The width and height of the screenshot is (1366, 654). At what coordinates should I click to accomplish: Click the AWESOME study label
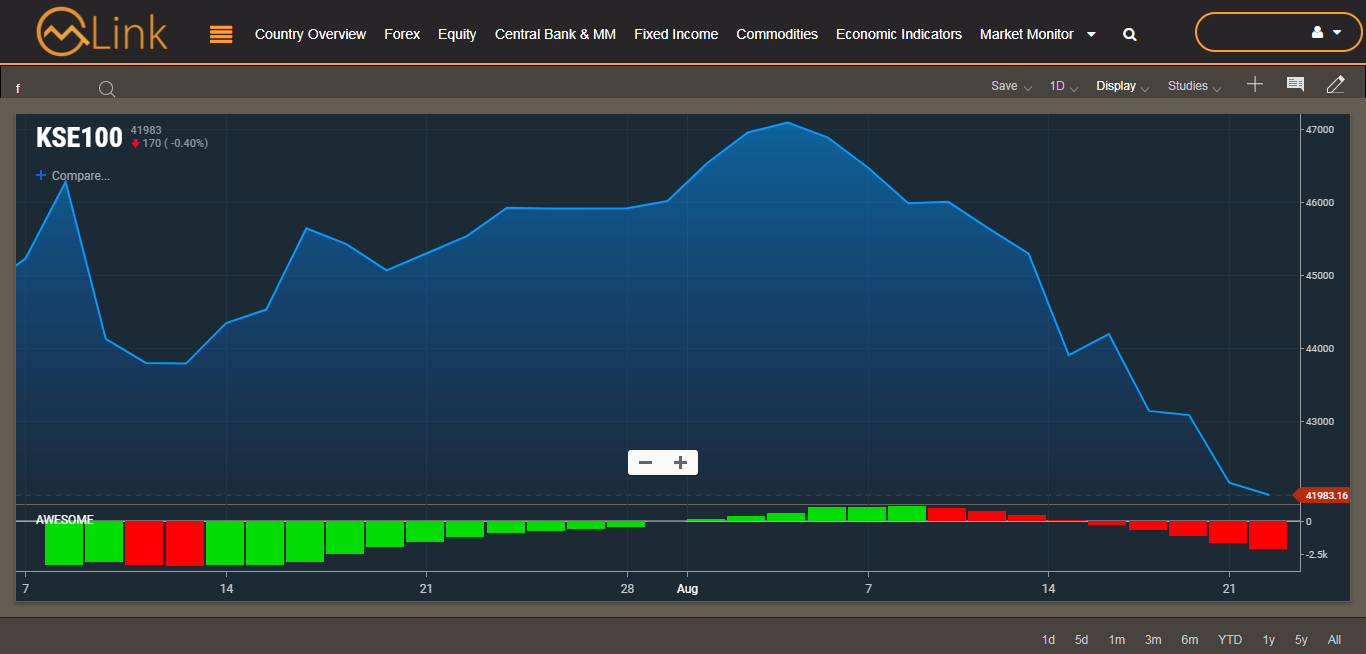coord(65,520)
